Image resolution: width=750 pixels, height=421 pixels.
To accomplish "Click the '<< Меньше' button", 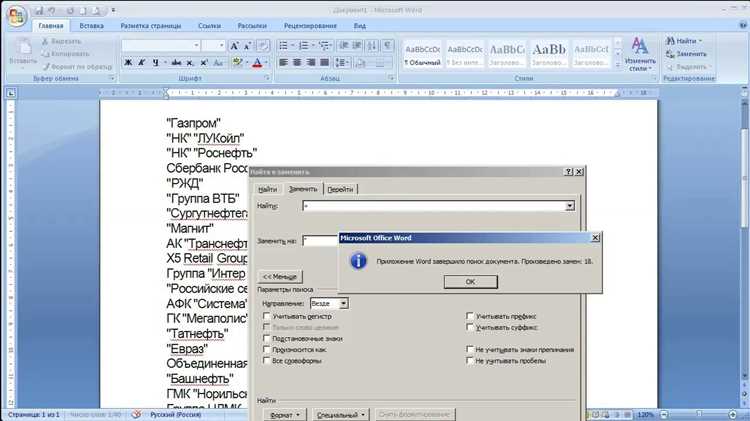I will 280,277.
